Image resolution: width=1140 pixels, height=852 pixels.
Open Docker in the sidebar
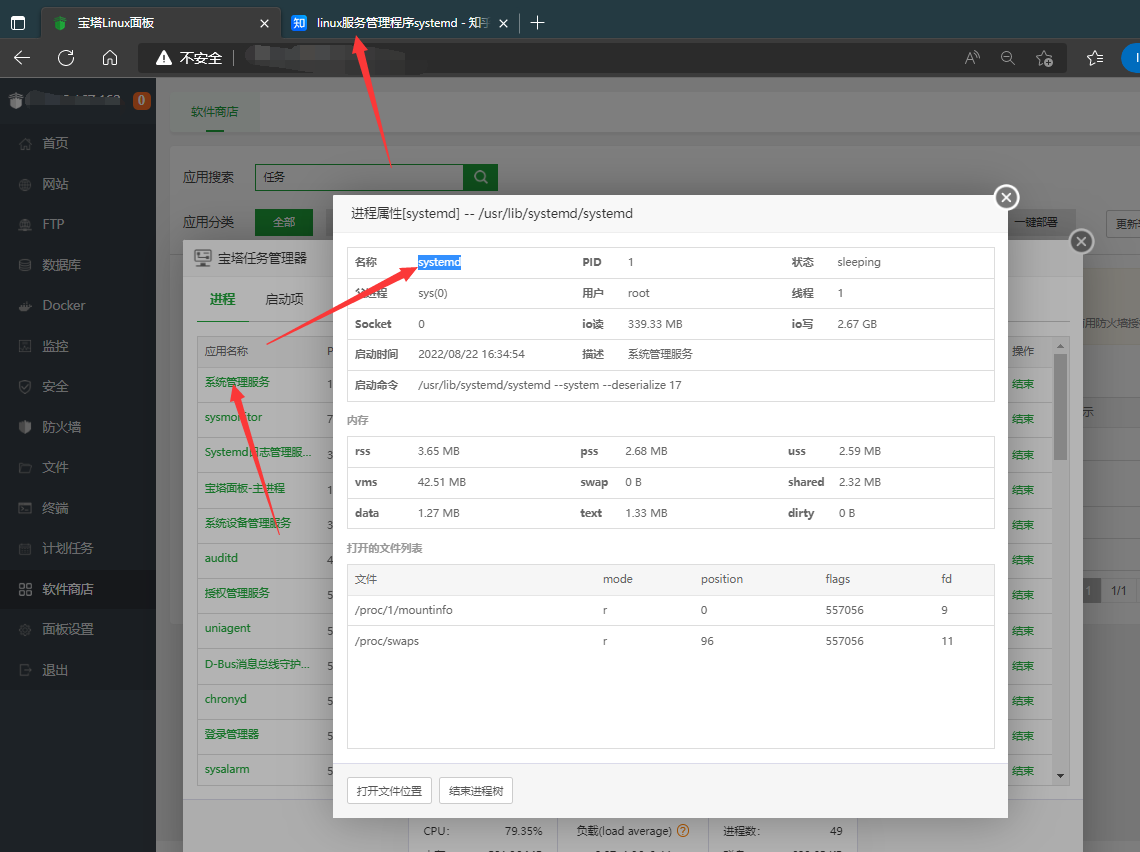[64, 305]
